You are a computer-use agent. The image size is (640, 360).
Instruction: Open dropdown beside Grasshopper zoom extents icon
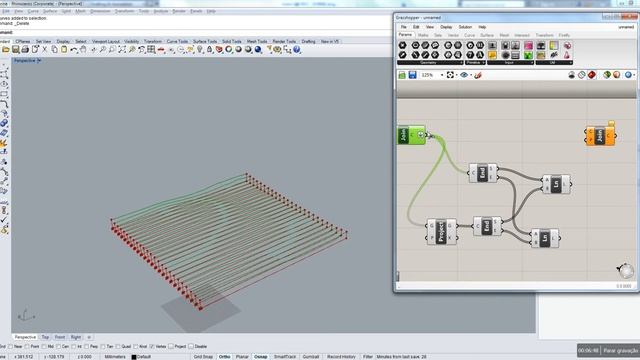456,75
